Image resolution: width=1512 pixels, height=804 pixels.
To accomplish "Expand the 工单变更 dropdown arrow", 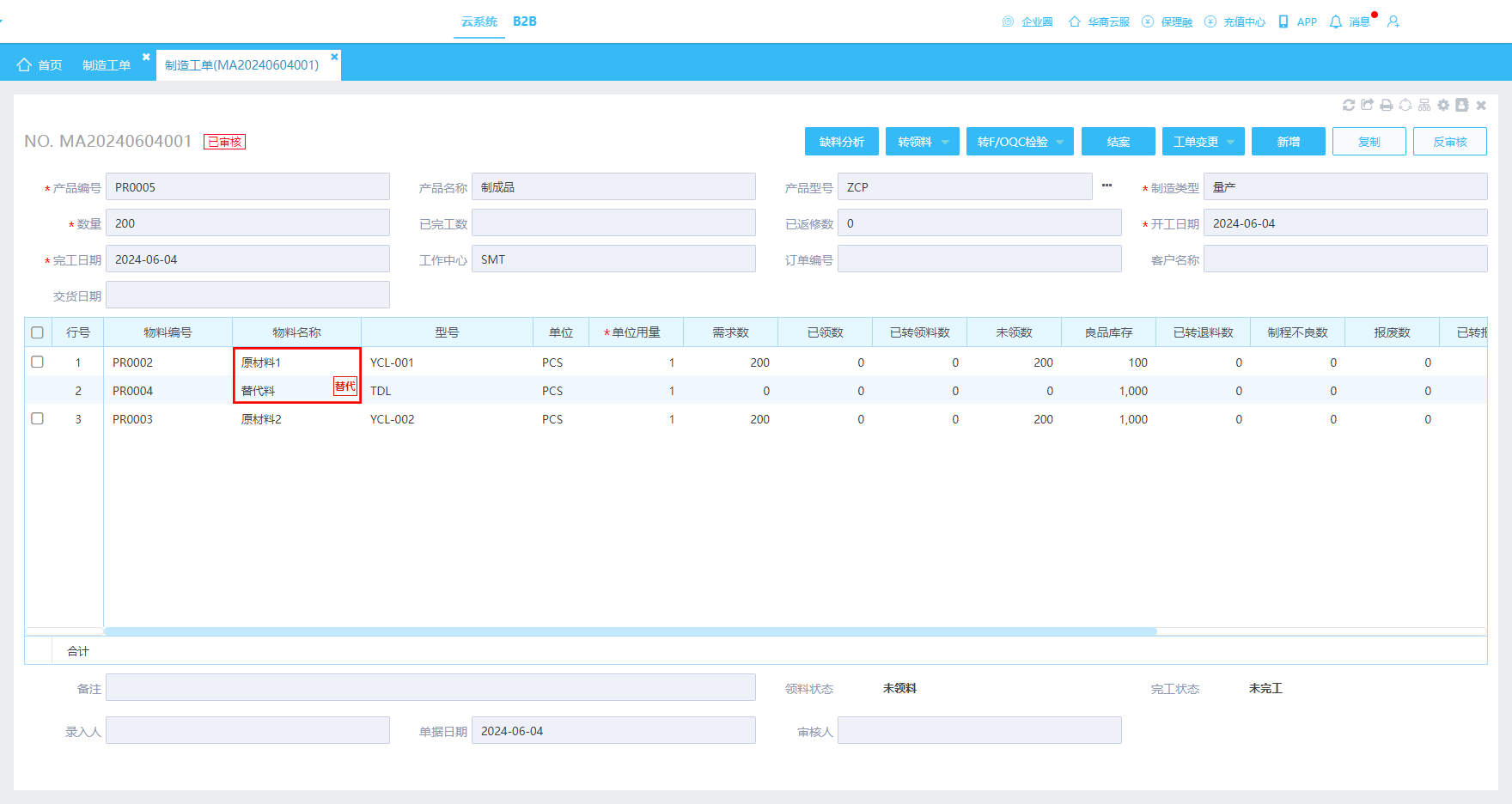I will (1230, 142).
